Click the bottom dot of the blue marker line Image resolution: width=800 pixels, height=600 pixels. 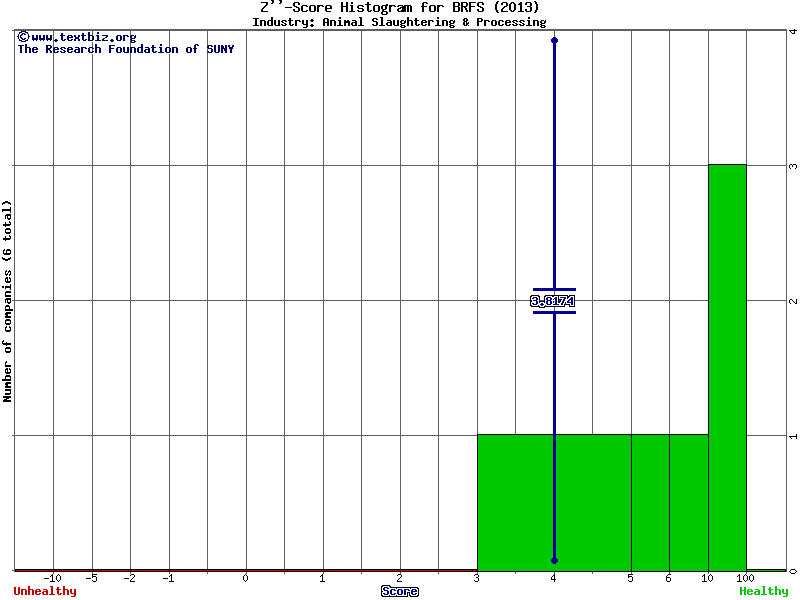point(555,561)
